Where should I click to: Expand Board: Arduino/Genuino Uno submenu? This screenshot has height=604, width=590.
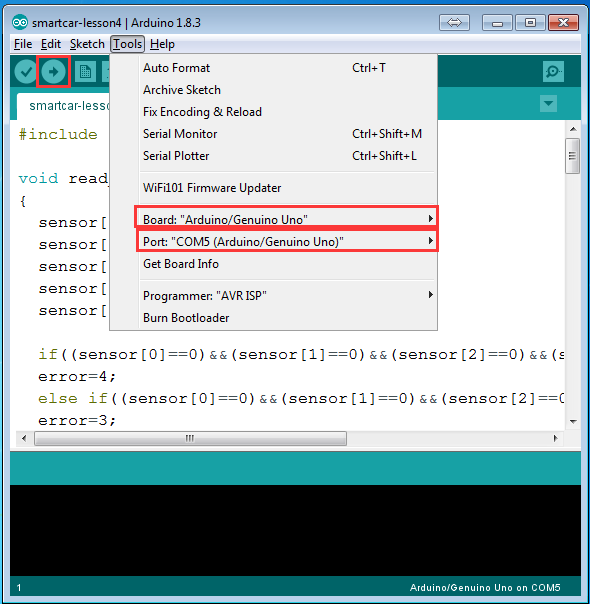pos(288,220)
